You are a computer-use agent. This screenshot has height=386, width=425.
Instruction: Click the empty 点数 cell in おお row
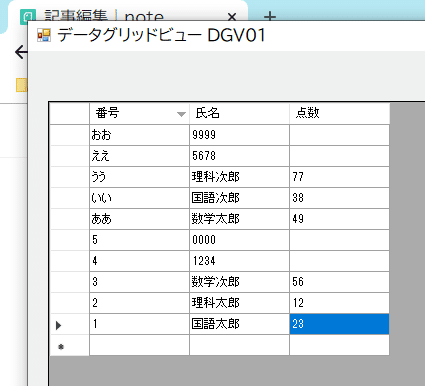click(x=339, y=135)
